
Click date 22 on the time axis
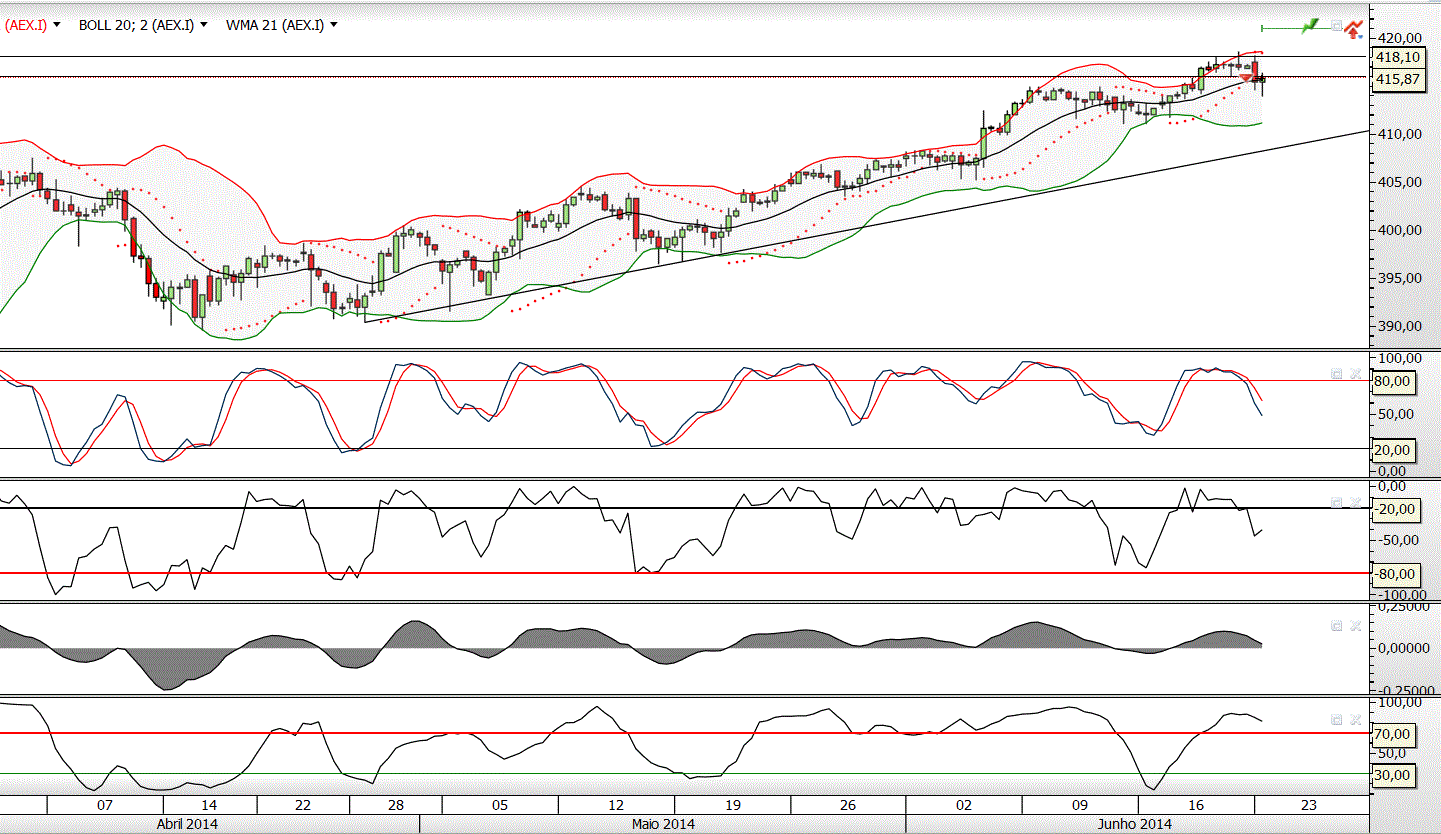coord(303,805)
